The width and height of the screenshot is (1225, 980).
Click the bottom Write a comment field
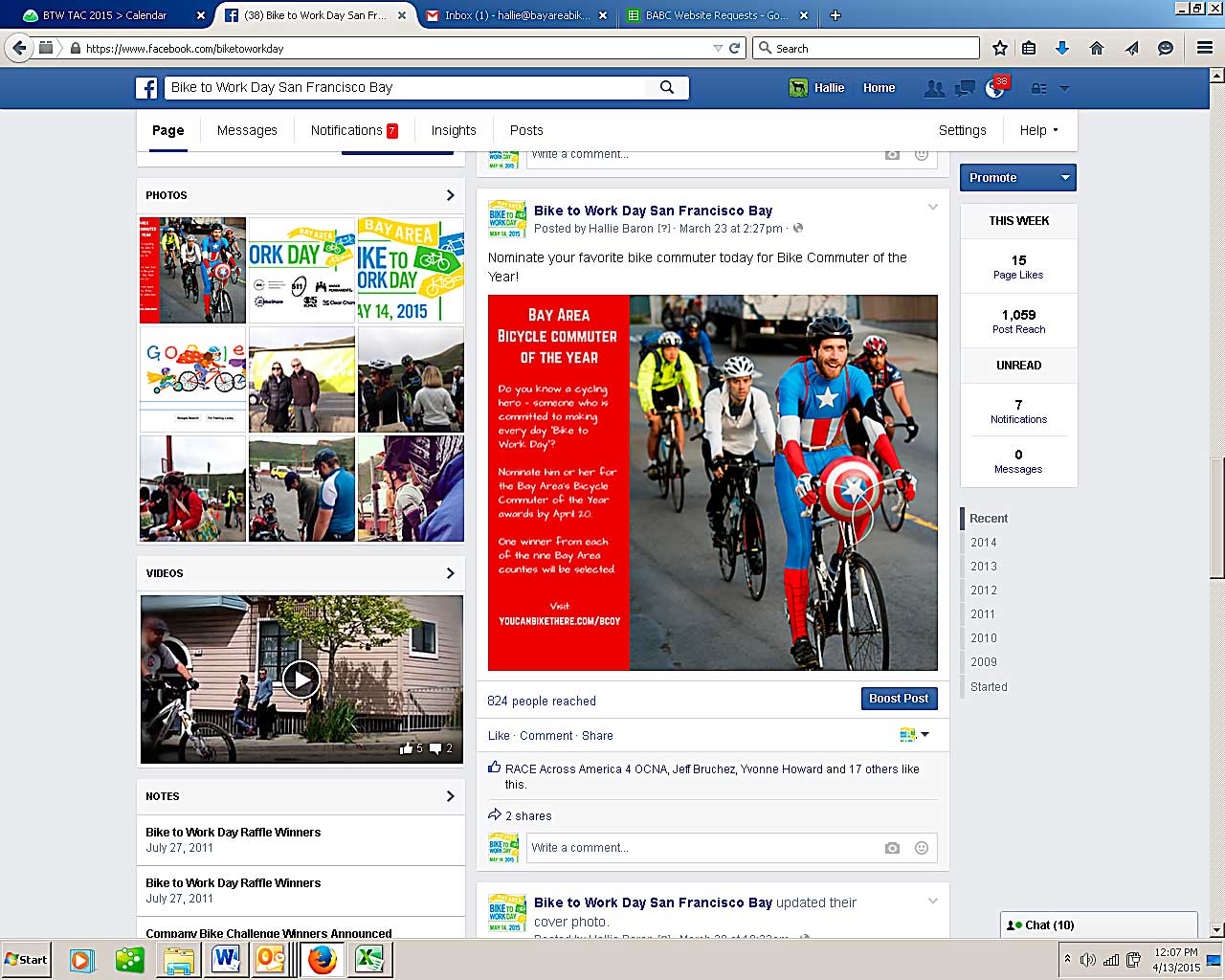click(x=703, y=848)
